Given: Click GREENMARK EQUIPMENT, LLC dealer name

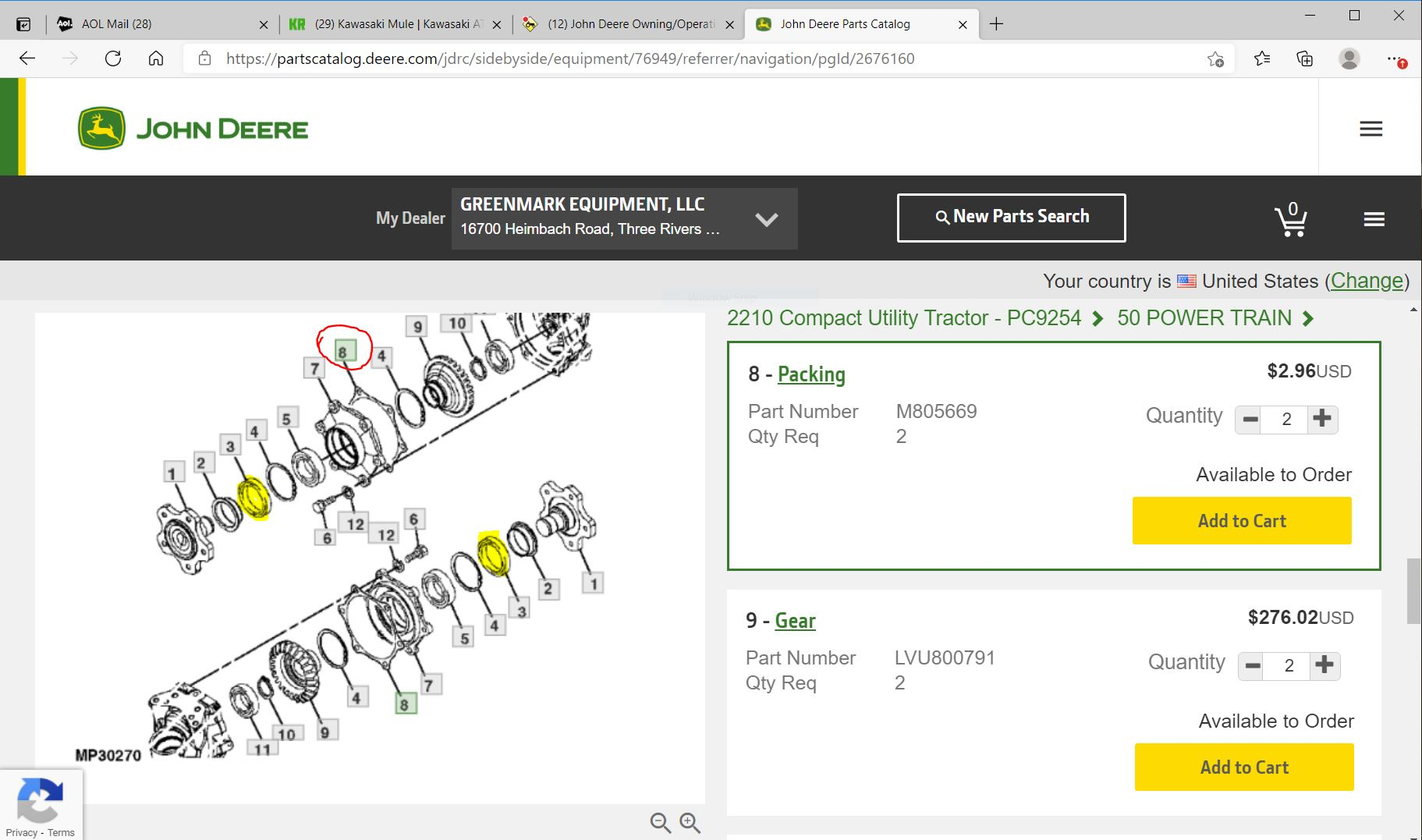Looking at the screenshot, I should pos(583,204).
